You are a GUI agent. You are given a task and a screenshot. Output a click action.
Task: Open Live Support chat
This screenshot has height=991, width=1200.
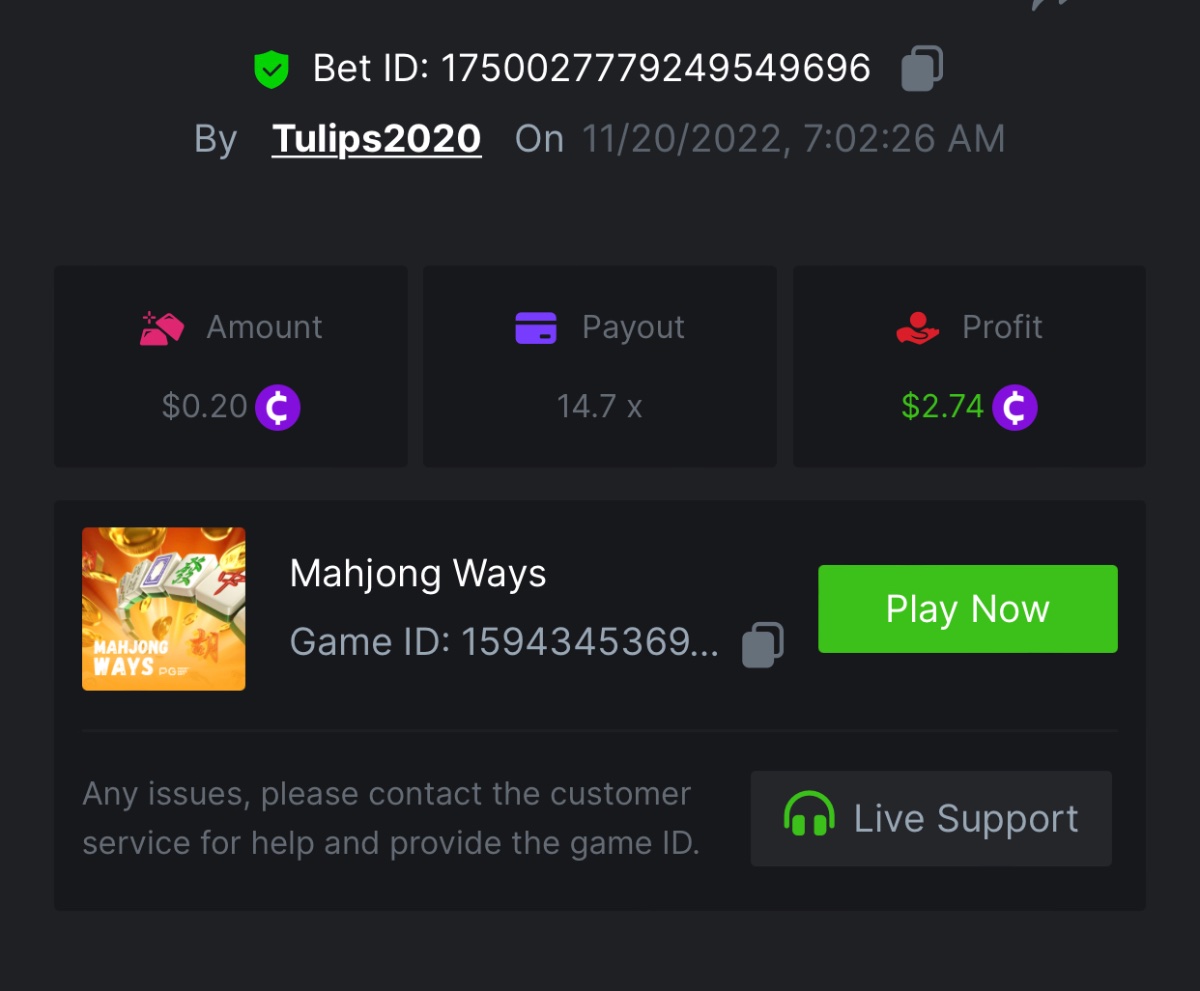pos(930,818)
